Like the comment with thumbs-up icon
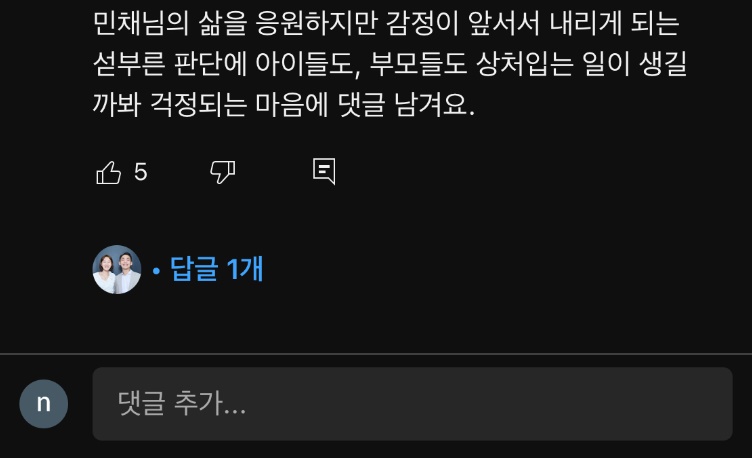 click(x=108, y=172)
